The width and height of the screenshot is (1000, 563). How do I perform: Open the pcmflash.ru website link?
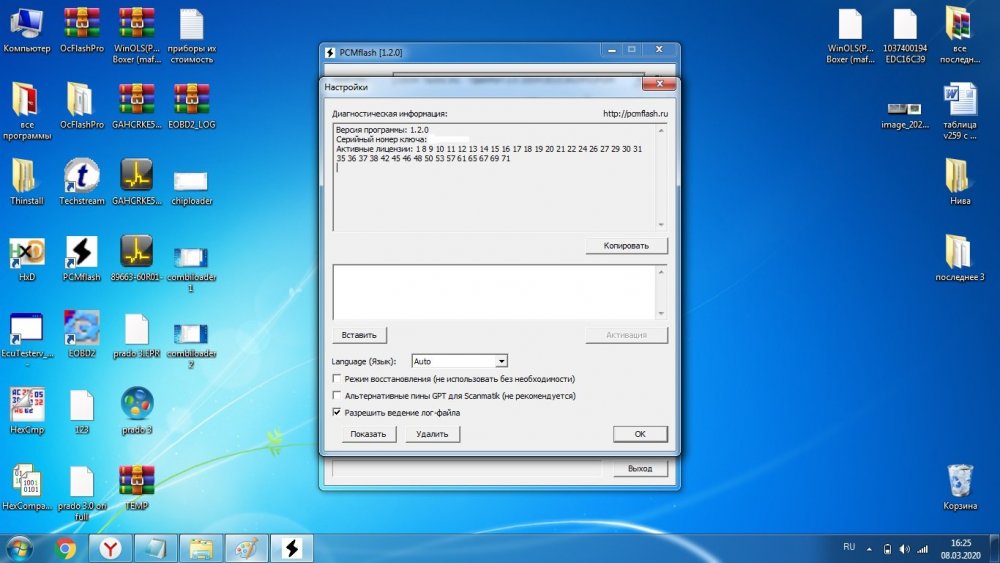(635, 114)
